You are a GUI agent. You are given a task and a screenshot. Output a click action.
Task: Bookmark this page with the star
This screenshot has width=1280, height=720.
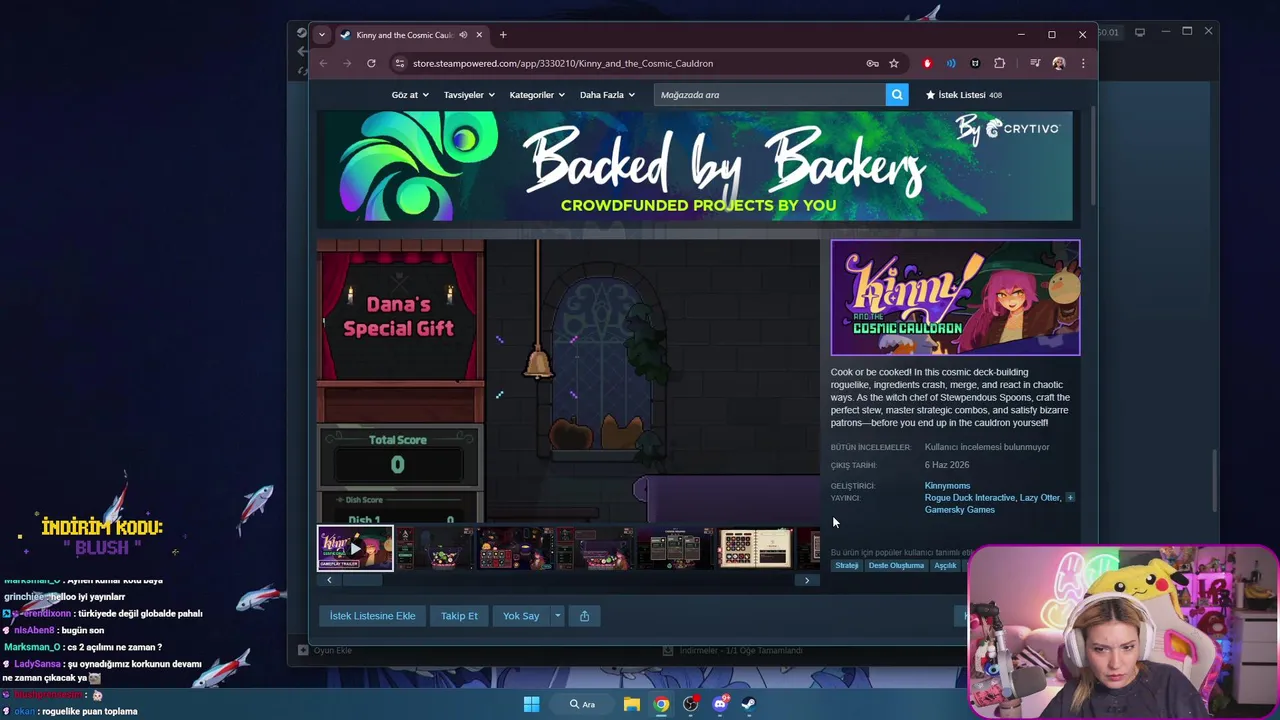tap(894, 63)
